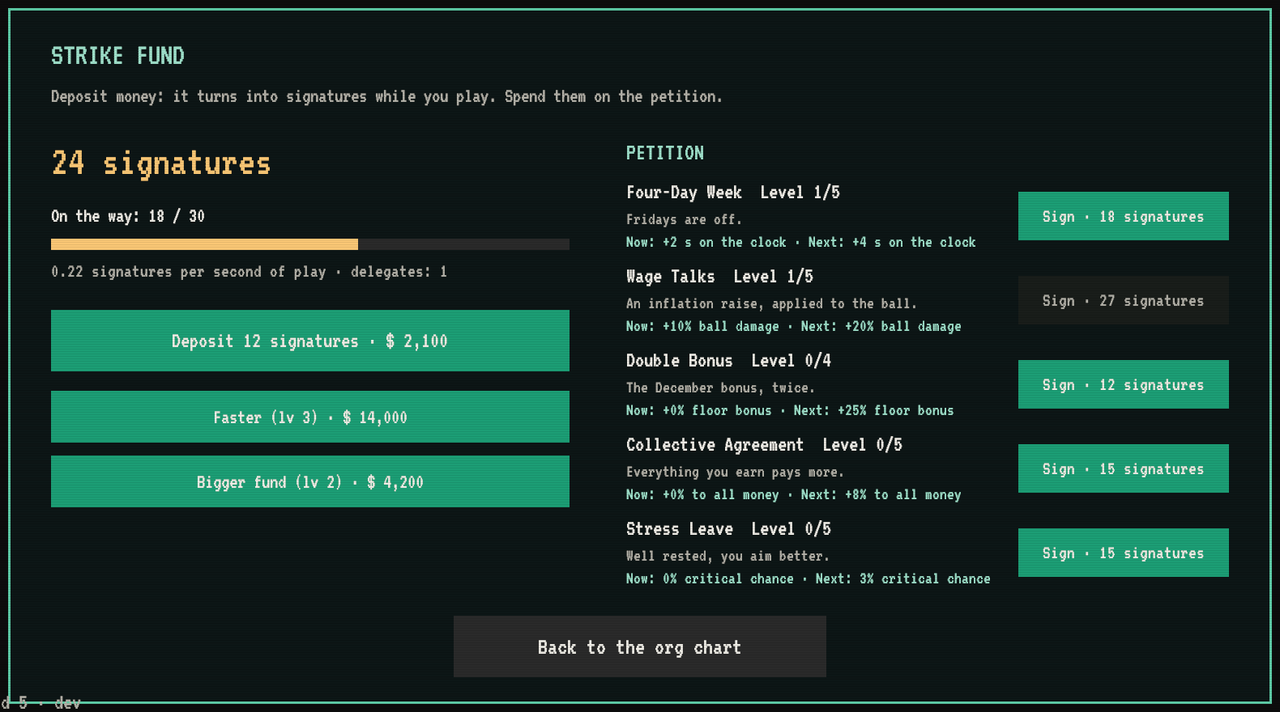The width and height of the screenshot is (1280, 712).
Task: Go back to the org chart
Action: pyautogui.click(x=640, y=647)
